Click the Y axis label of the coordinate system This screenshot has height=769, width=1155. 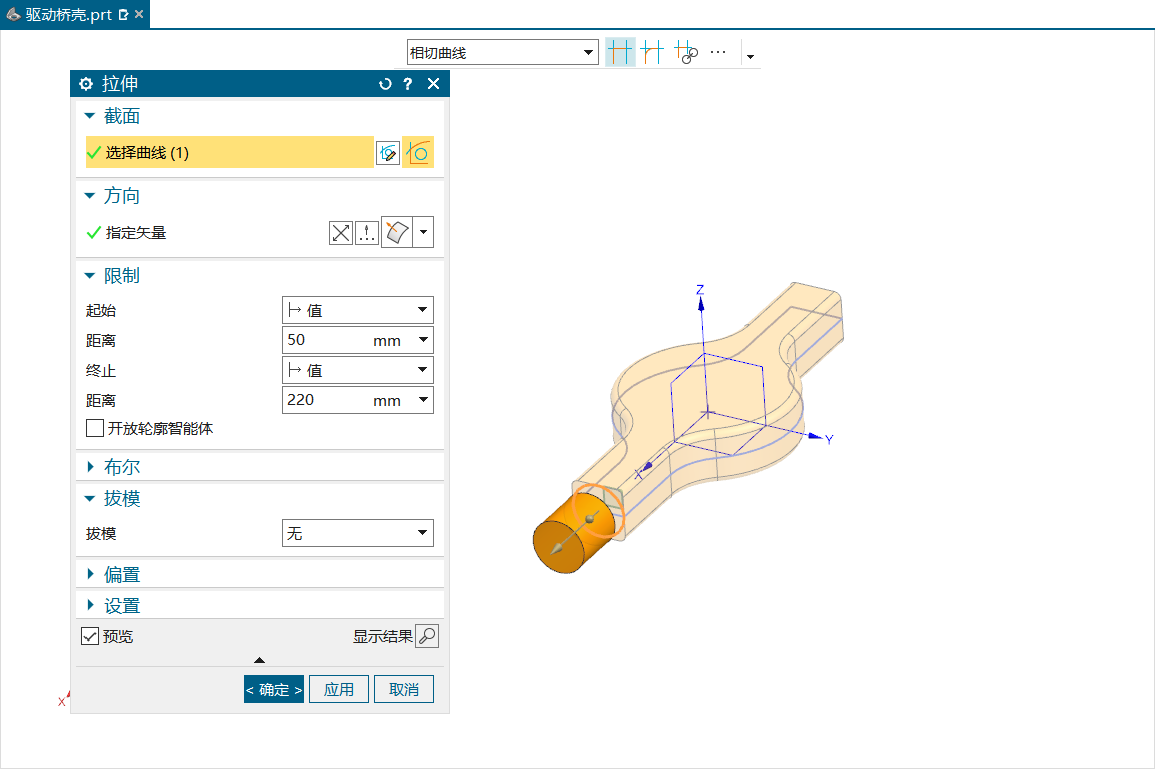click(x=829, y=440)
